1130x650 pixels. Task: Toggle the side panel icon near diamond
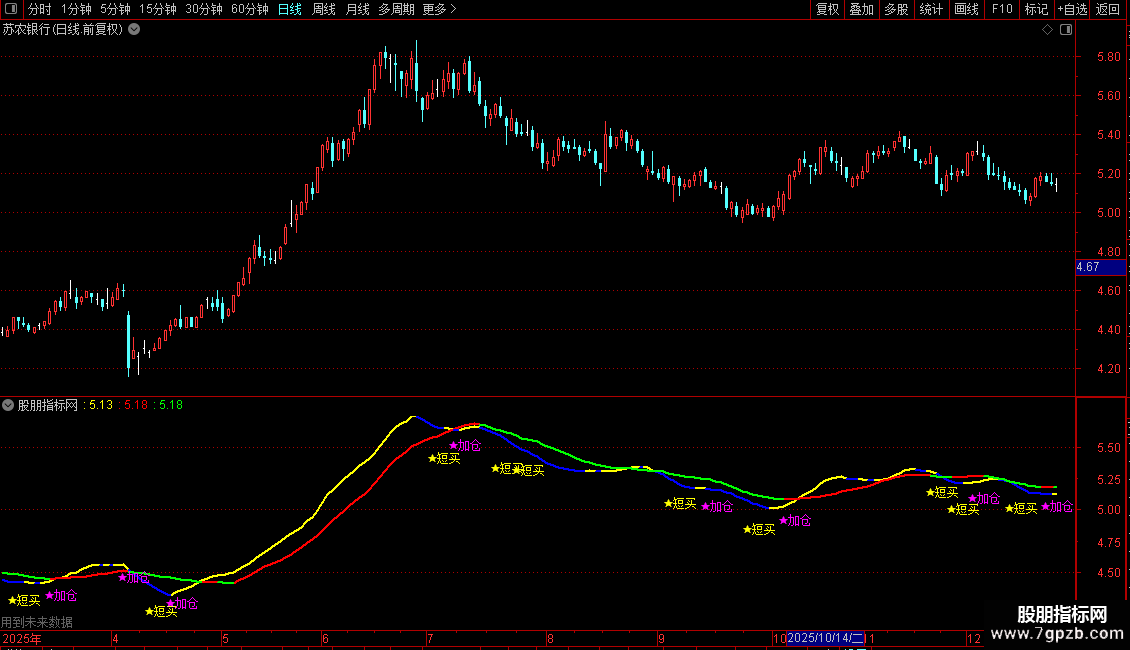point(1066,30)
